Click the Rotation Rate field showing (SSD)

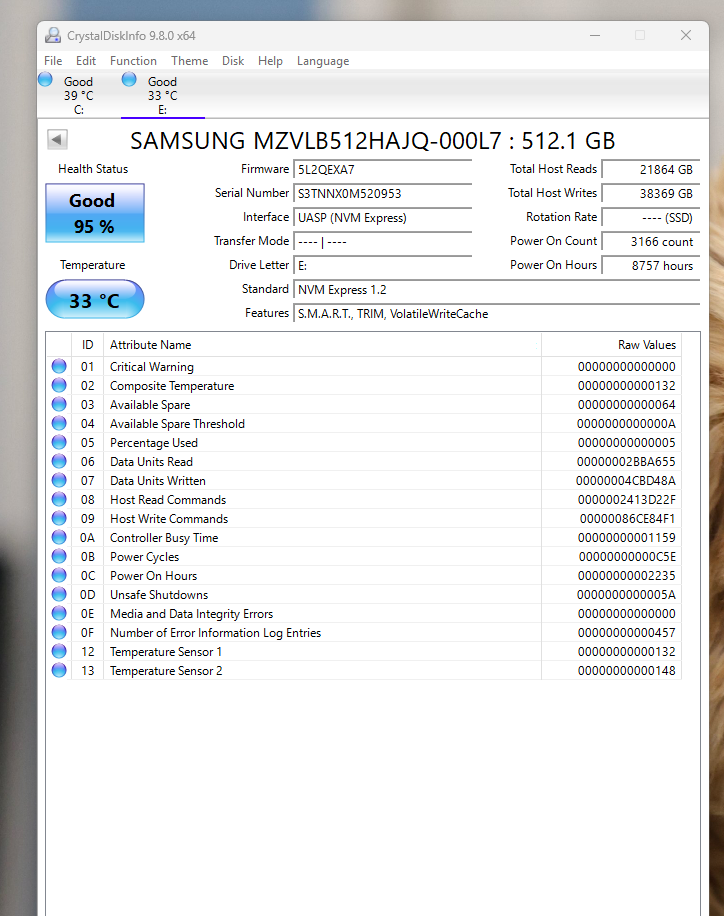(x=650, y=217)
